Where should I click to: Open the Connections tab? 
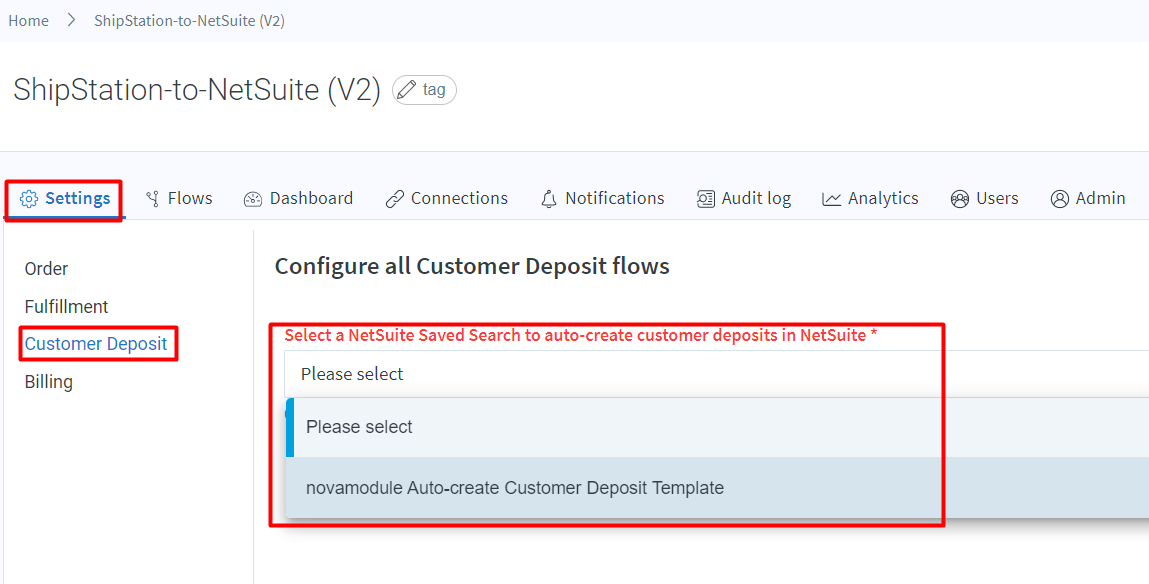pos(447,199)
